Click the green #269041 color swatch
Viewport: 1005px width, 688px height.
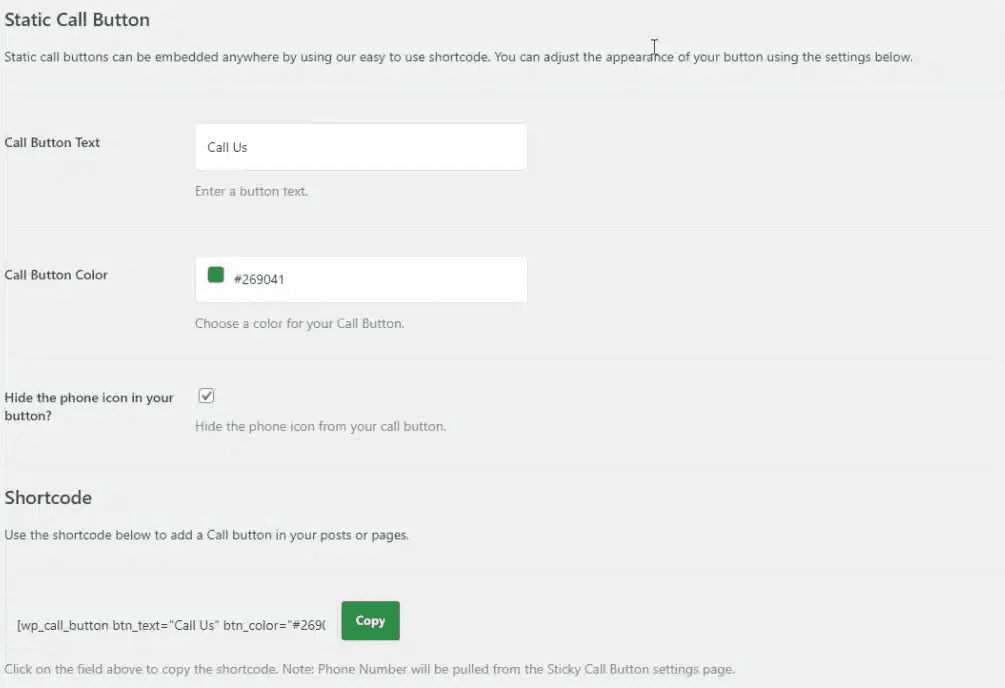216,275
